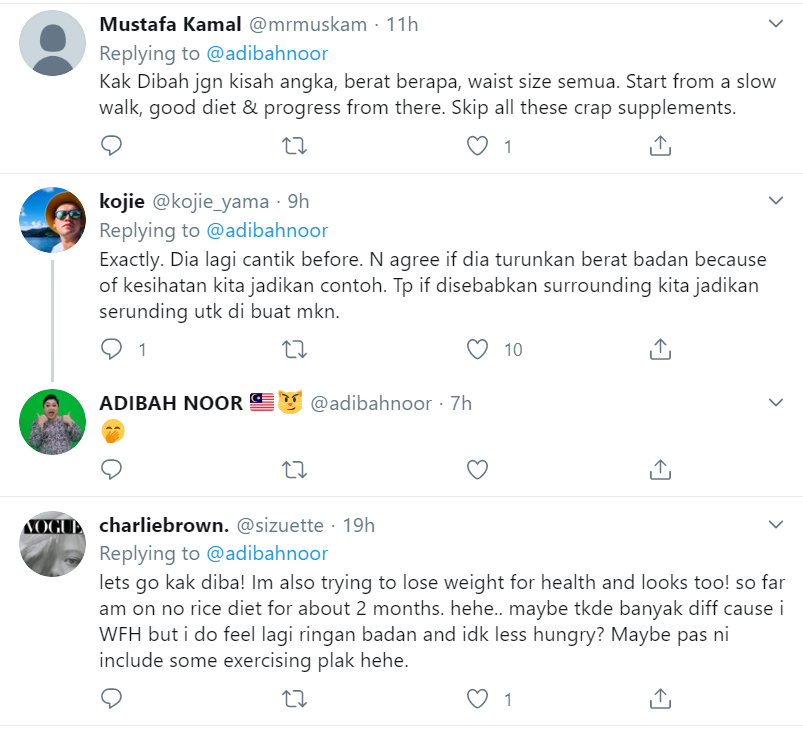This screenshot has width=803, height=730.
Task: Open options chevron on charliebrown's tweet
Action: point(775,524)
